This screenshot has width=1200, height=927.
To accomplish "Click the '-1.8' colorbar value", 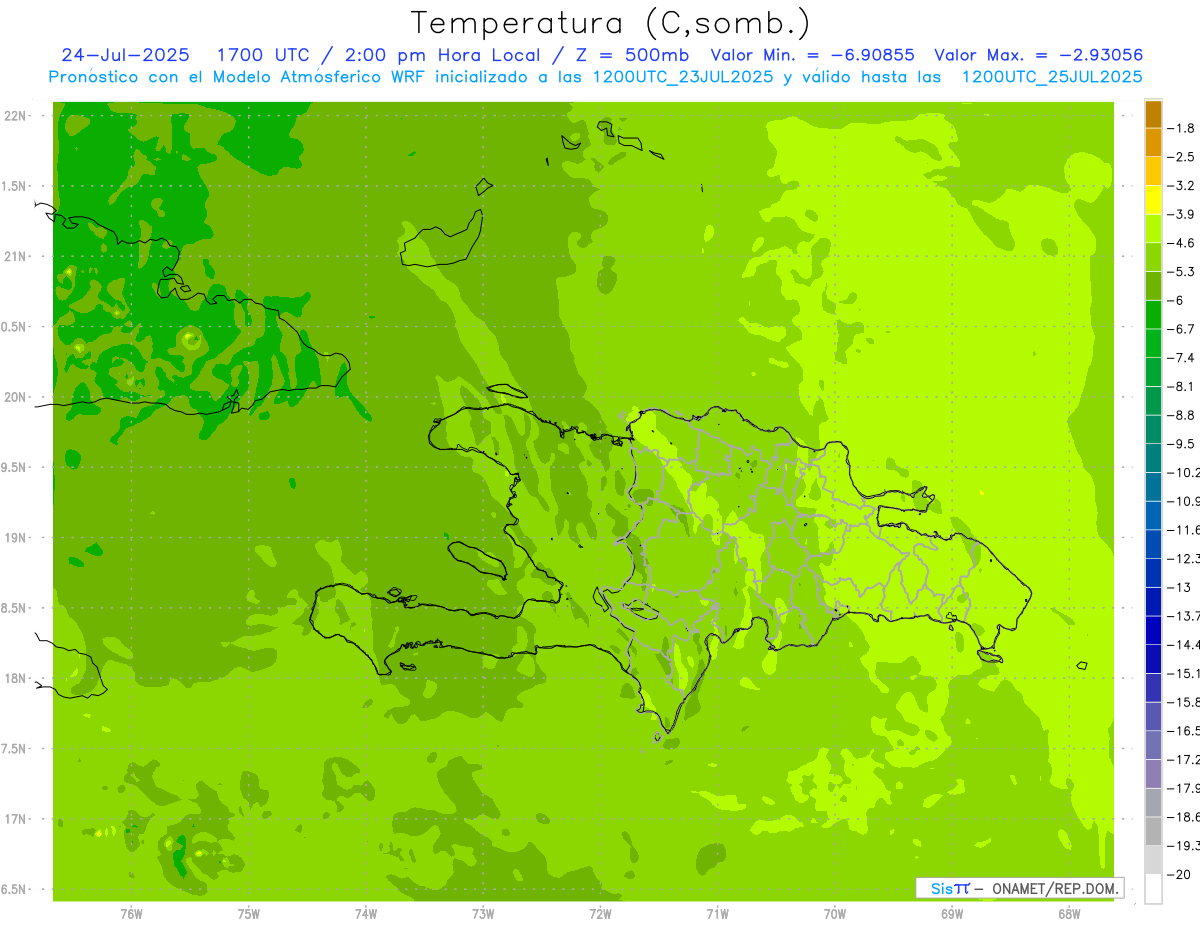I will click(x=1182, y=128).
